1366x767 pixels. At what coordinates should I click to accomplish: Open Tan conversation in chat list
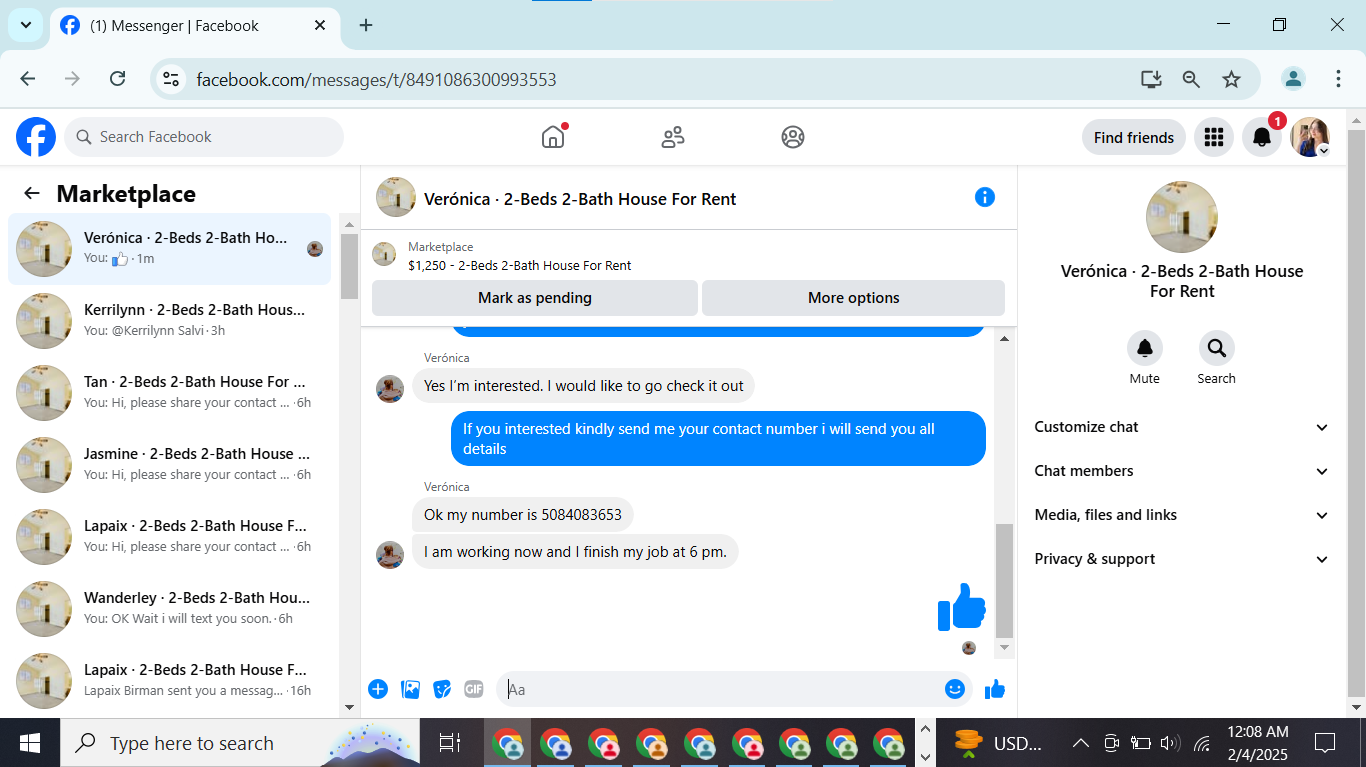170,393
